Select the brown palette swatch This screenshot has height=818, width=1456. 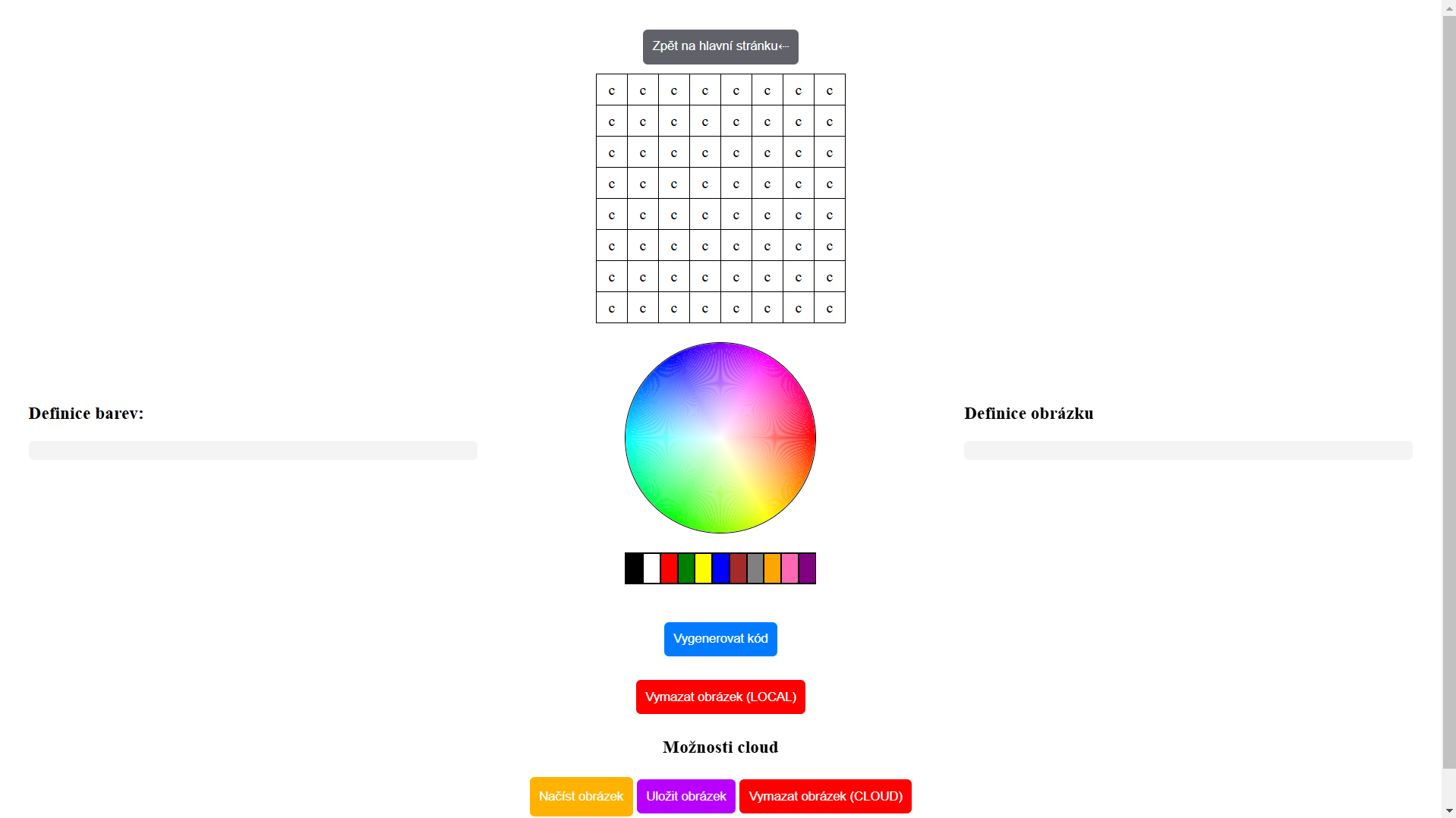[738, 568]
